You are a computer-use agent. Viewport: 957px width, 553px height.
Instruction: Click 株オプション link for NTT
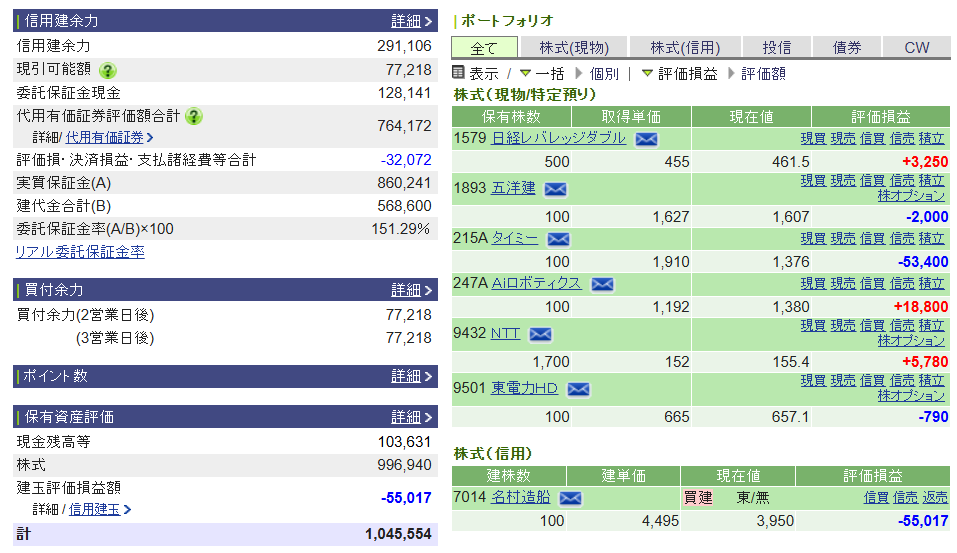pos(911,341)
